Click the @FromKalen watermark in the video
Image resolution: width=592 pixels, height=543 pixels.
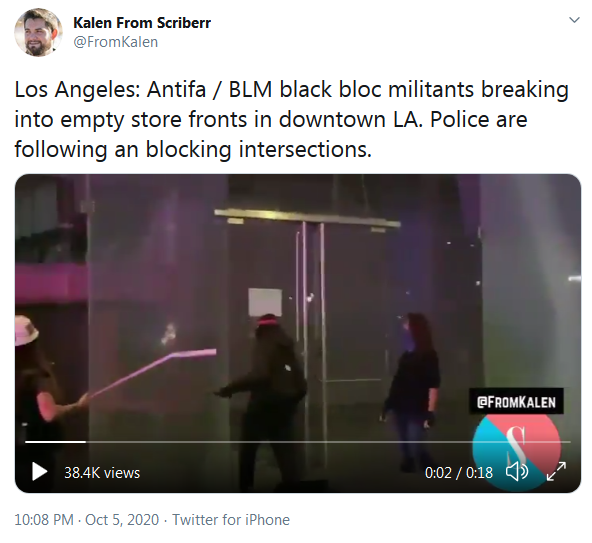(x=516, y=402)
